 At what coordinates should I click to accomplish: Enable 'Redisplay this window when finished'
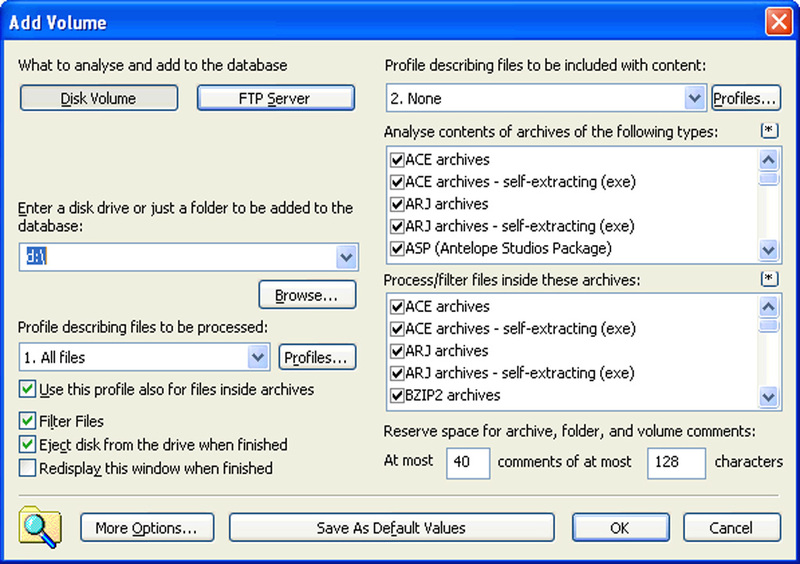[28, 468]
